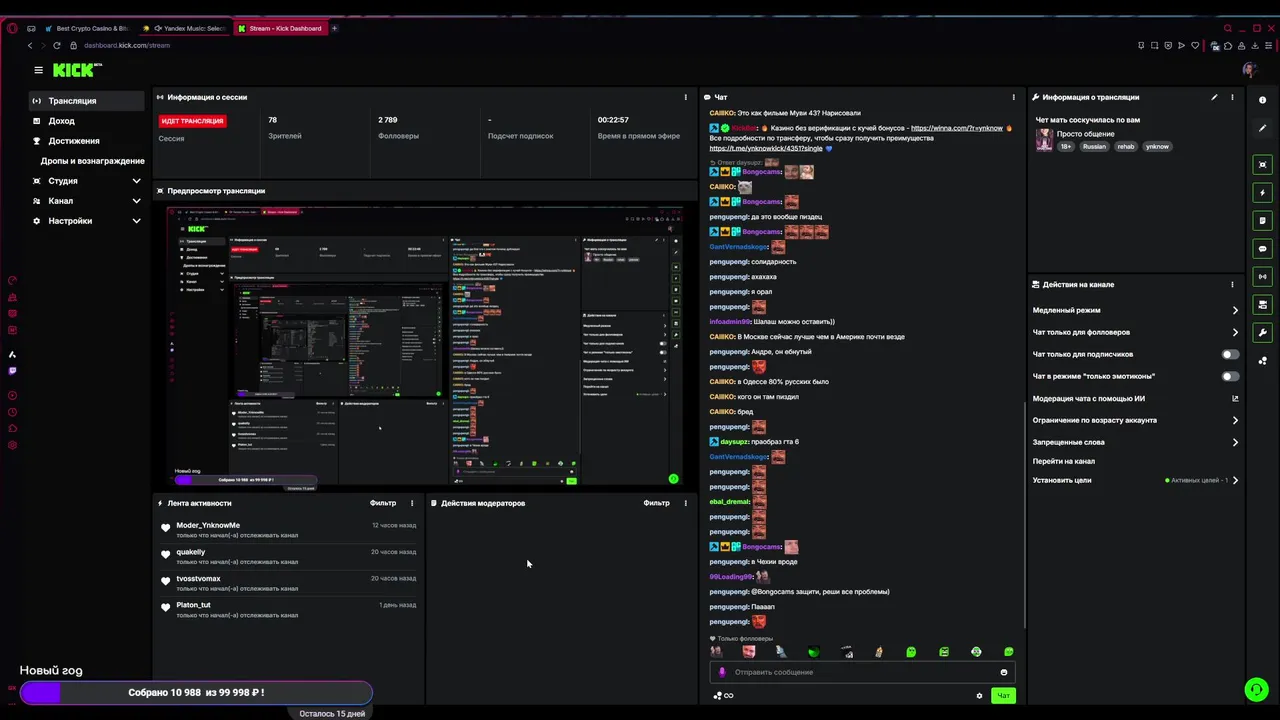
Task: Click the green Чат send button
Action: 1003,695
